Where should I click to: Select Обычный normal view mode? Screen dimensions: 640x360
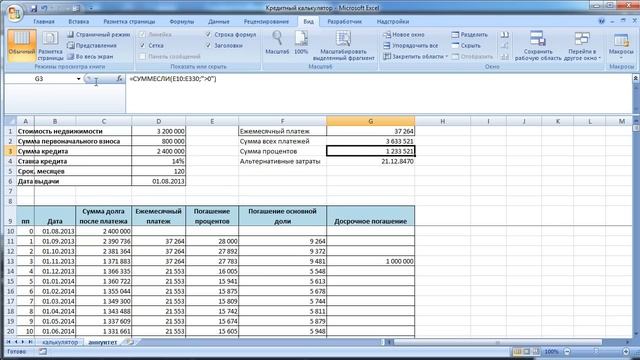(21, 45)
